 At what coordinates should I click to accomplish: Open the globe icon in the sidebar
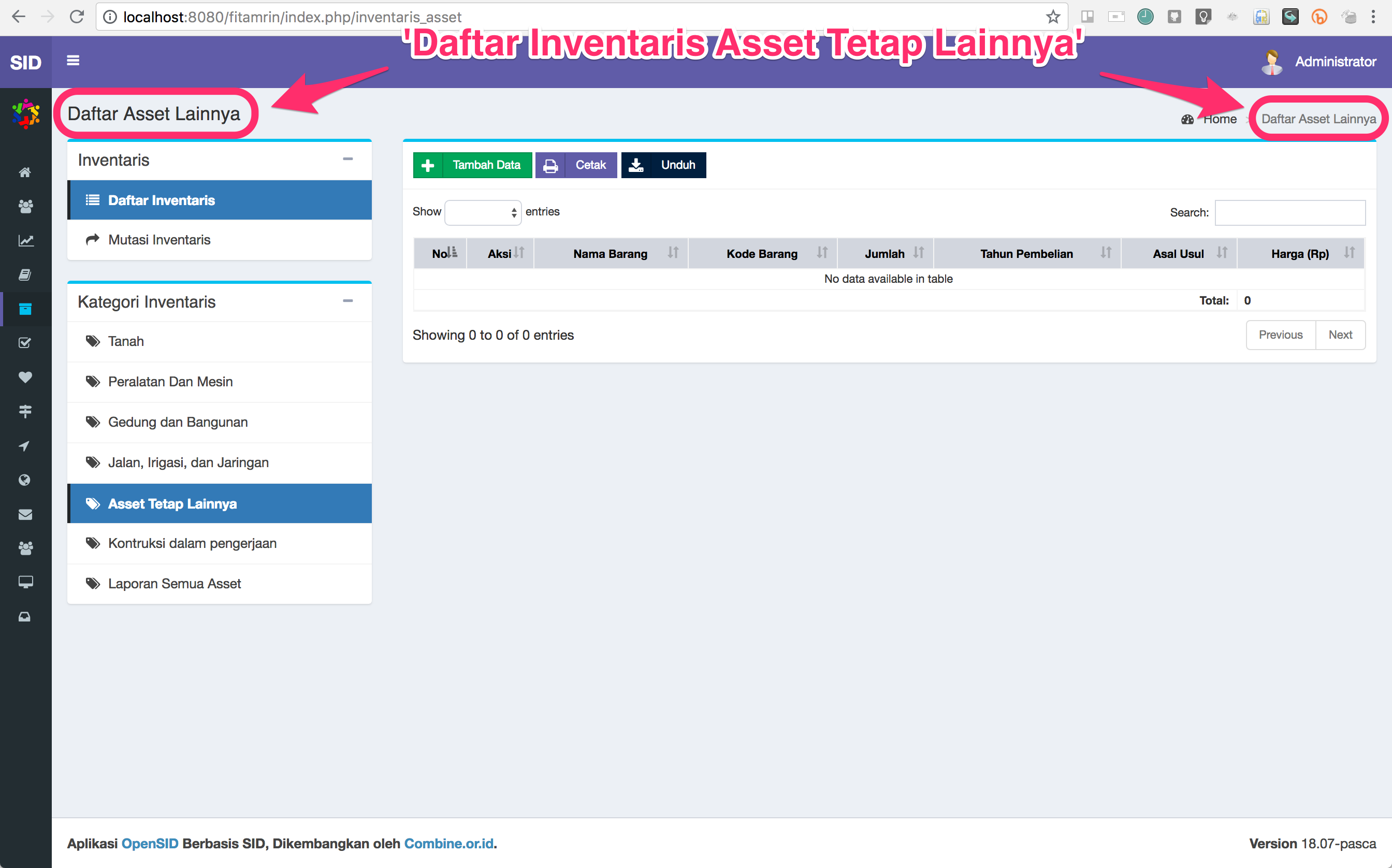pyautogui.click(x=25, y=480)
